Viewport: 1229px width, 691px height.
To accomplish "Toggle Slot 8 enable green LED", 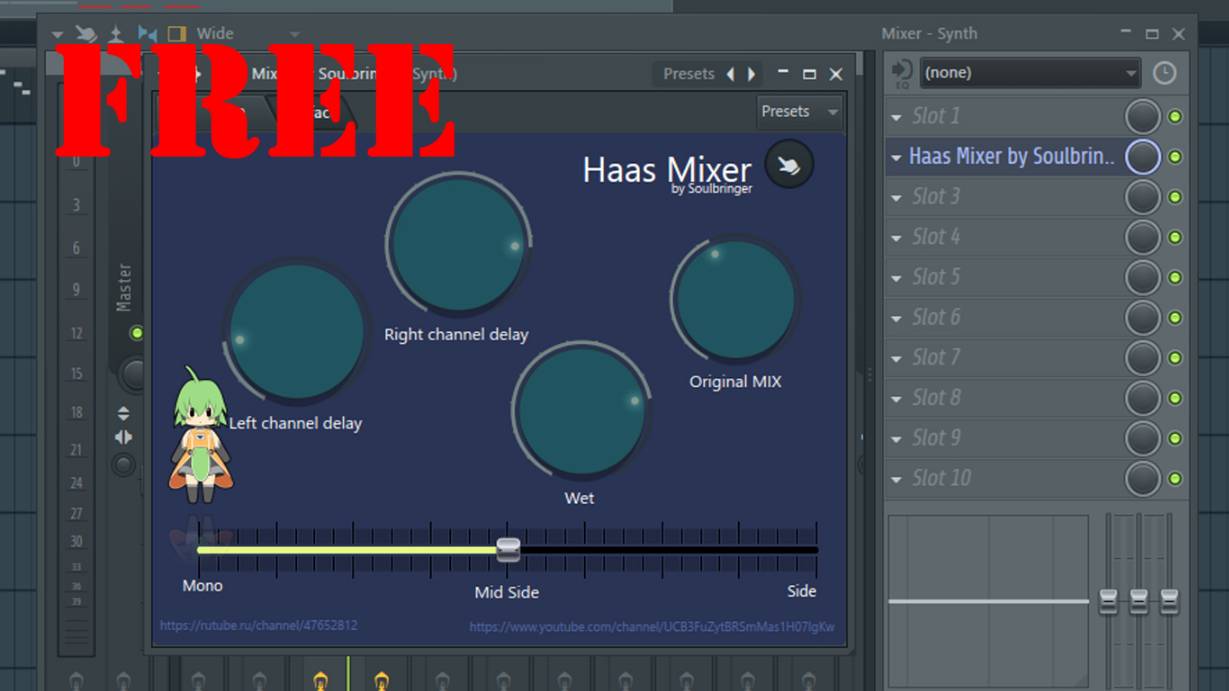I will [x=1175, y=398].
